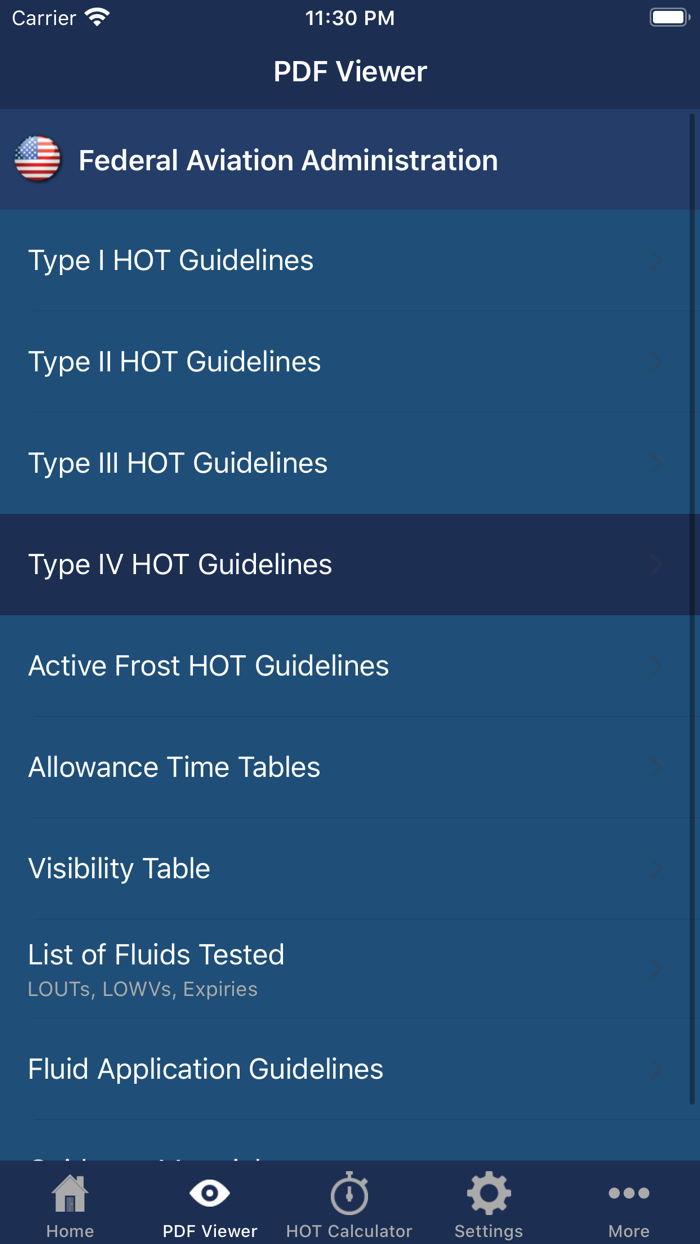This screenshot has width=700, height=1244.
Task: Open Type III HOT Guidelines
Action: click(x=178, y=463)
